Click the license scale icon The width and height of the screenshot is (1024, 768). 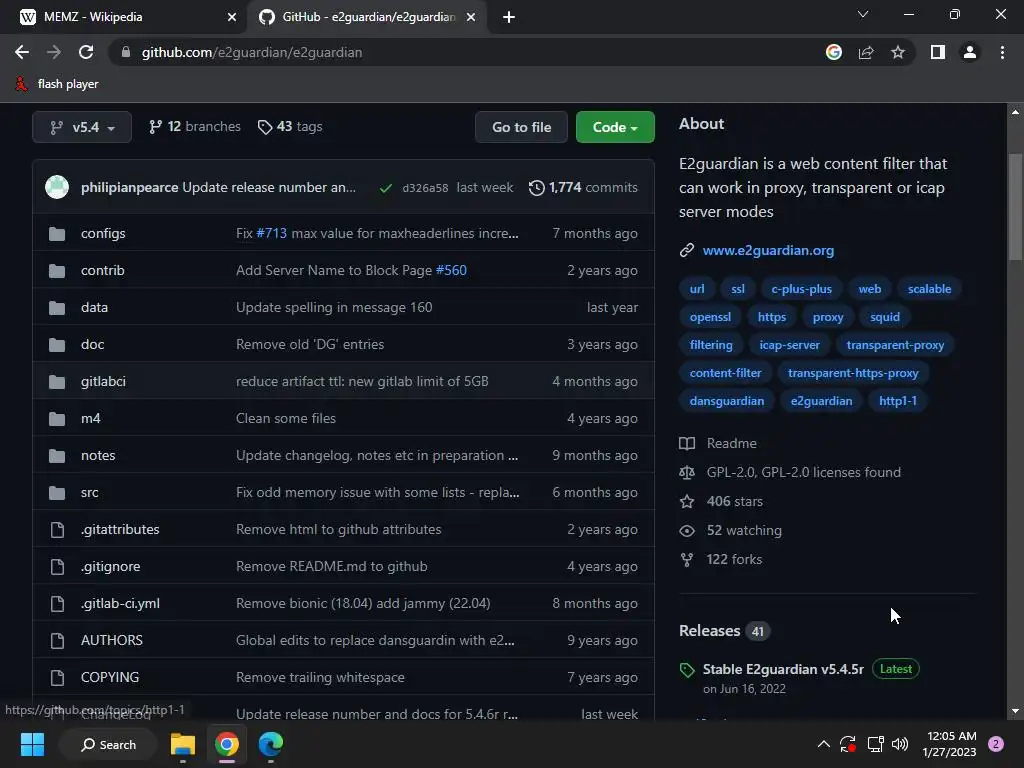click(687, 472)
